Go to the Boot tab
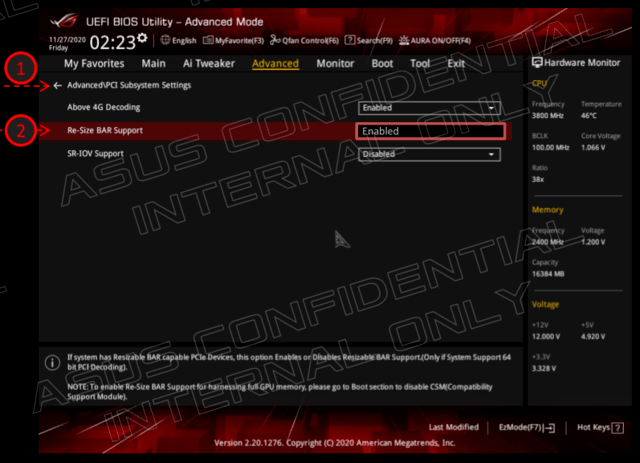 point(382,64)
